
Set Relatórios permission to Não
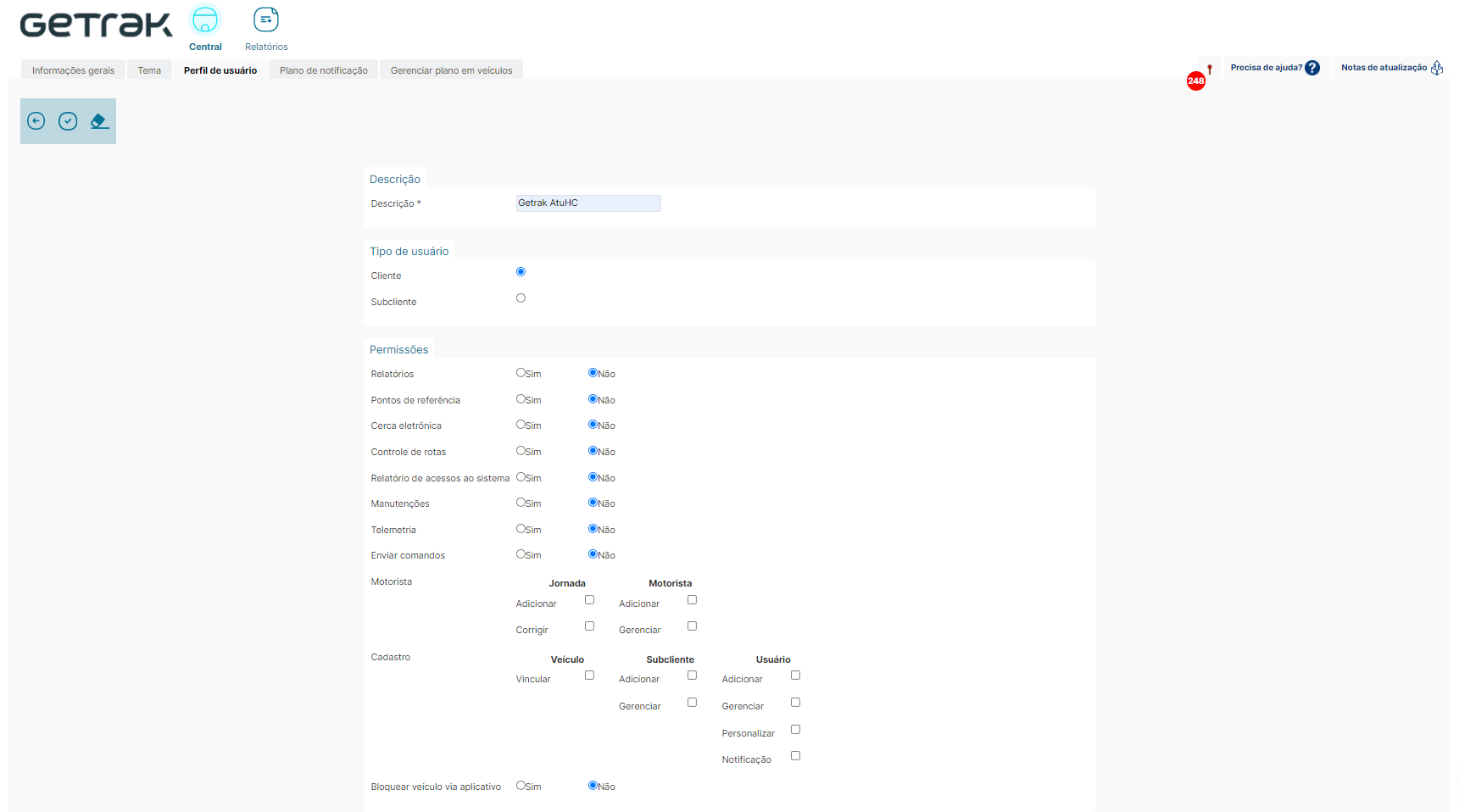click(593, 373)
